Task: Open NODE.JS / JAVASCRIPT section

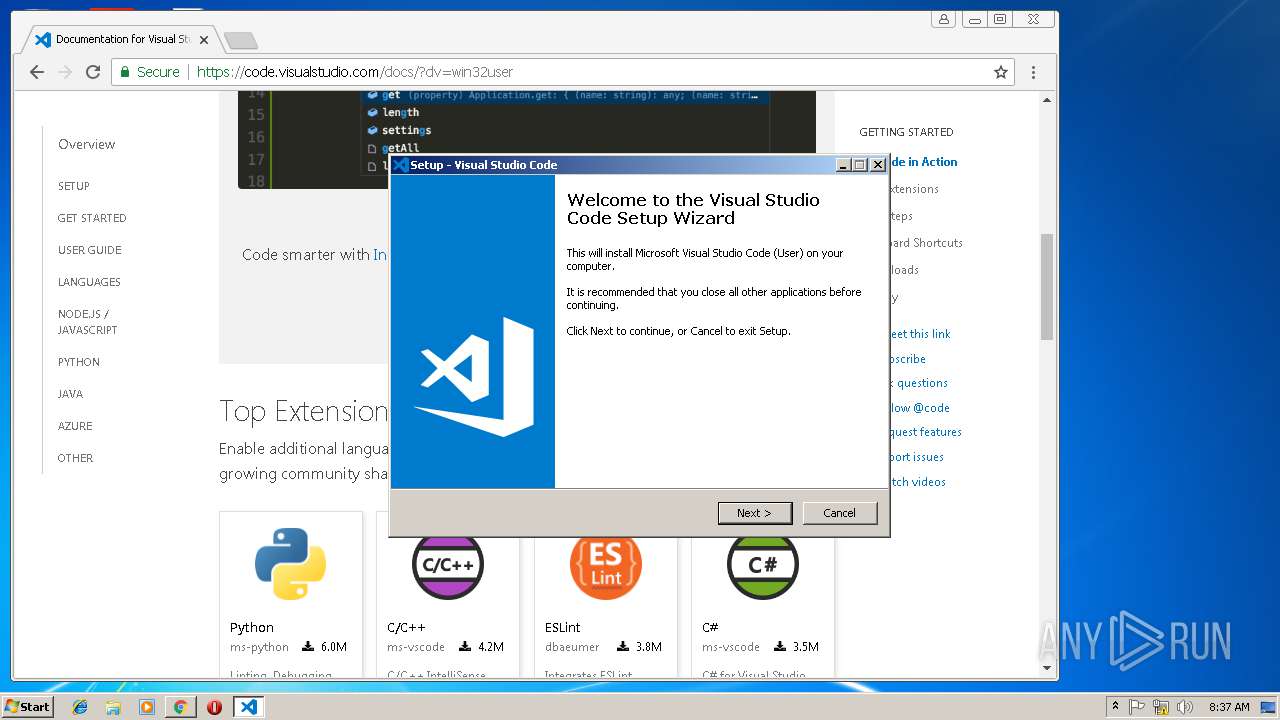Action: (87, 322)
